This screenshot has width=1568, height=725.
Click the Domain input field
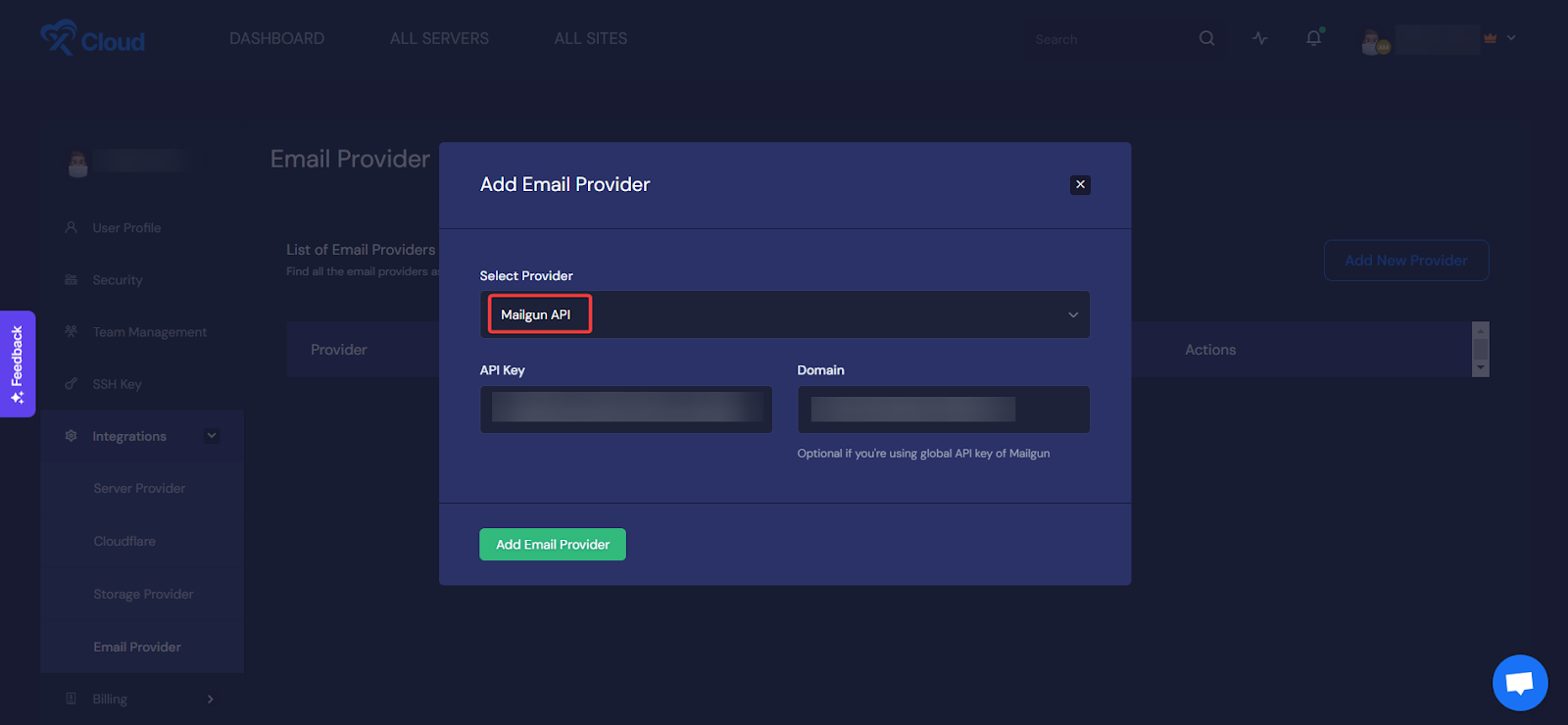tap(943, 409)
